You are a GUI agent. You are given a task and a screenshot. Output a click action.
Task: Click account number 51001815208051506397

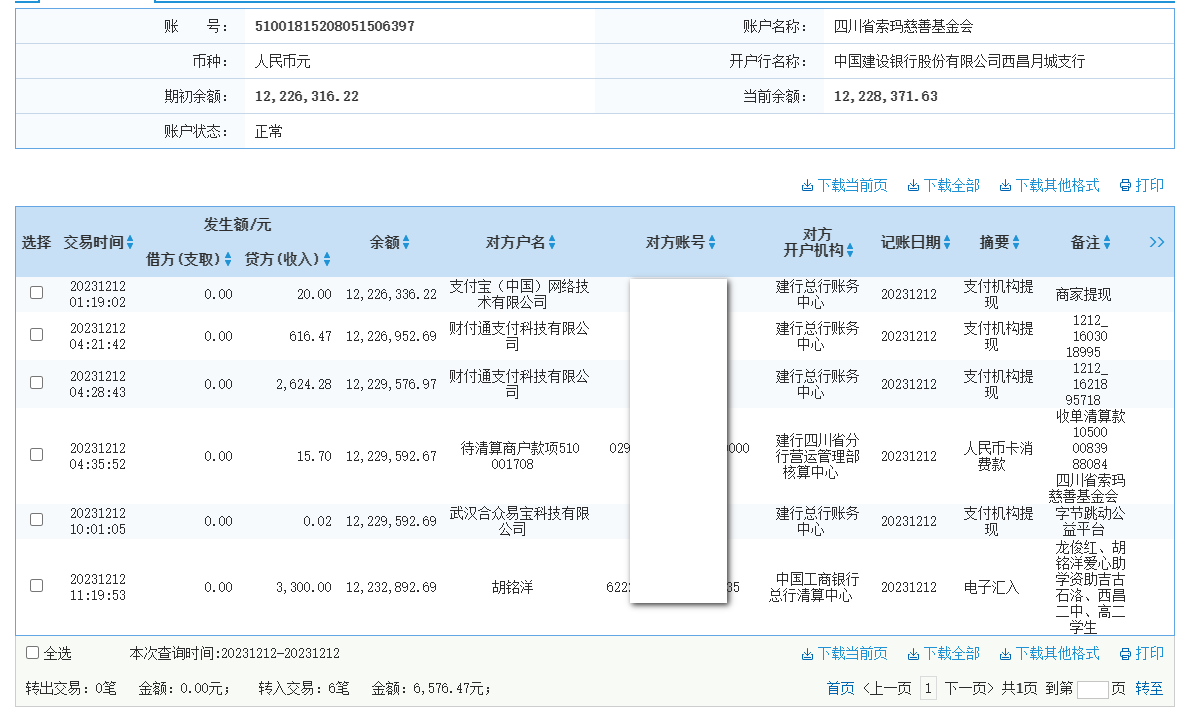tap(334, 26)
